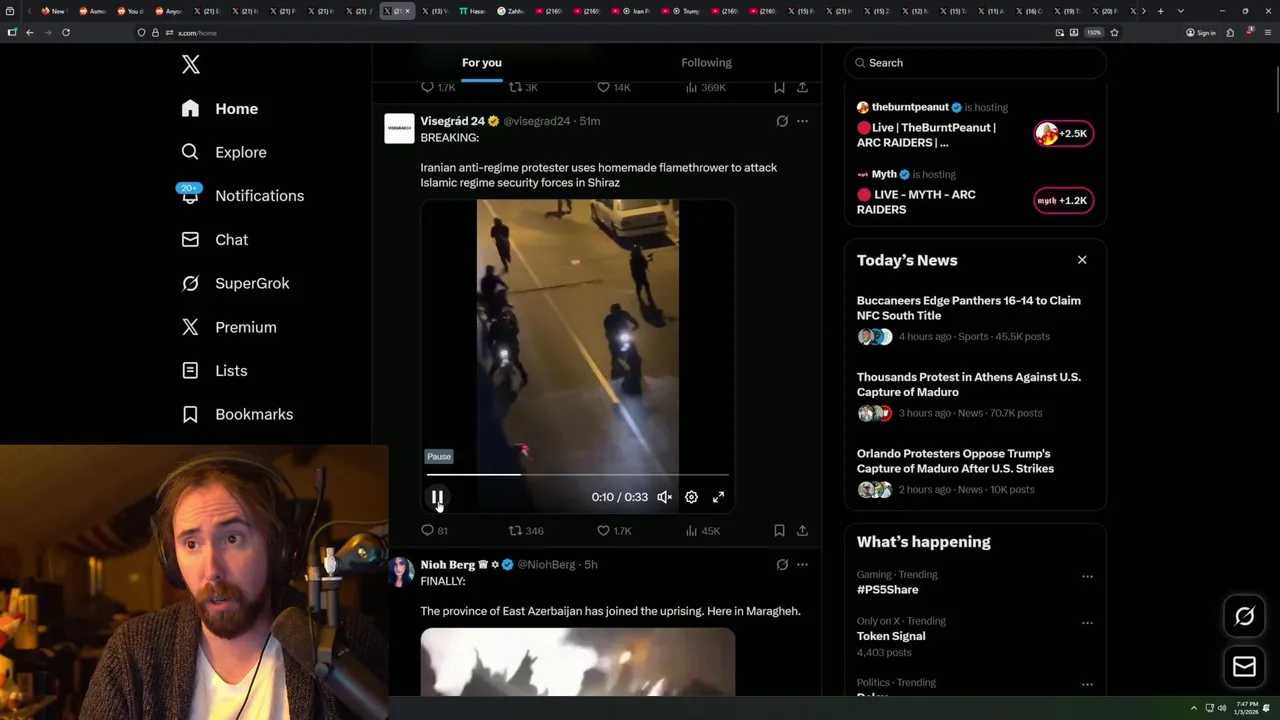Open the taskbar volume icon
The image size is (1280, 720).
tap(1221, 708)
